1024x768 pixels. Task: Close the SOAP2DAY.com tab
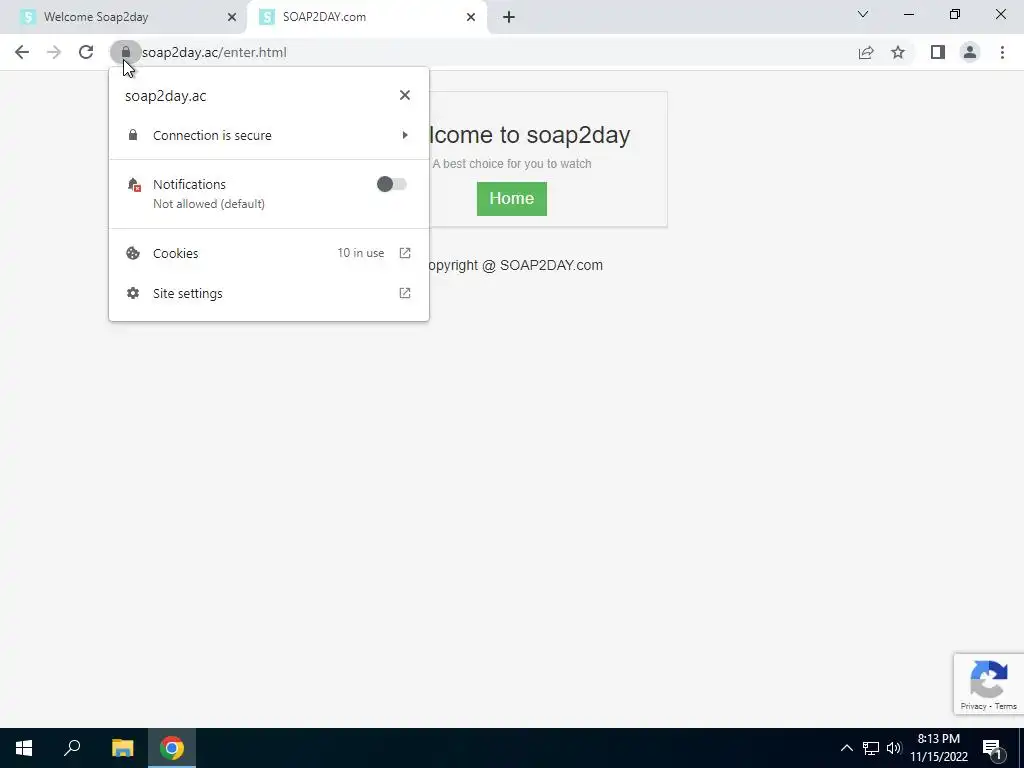[x=471, y=17]
